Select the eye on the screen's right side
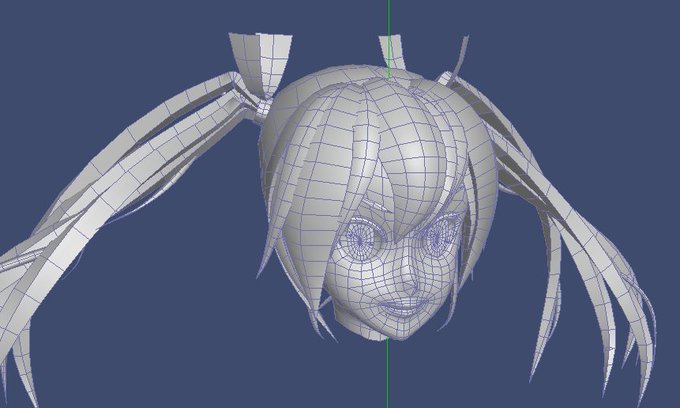680x408 pixels. (438, 235)
